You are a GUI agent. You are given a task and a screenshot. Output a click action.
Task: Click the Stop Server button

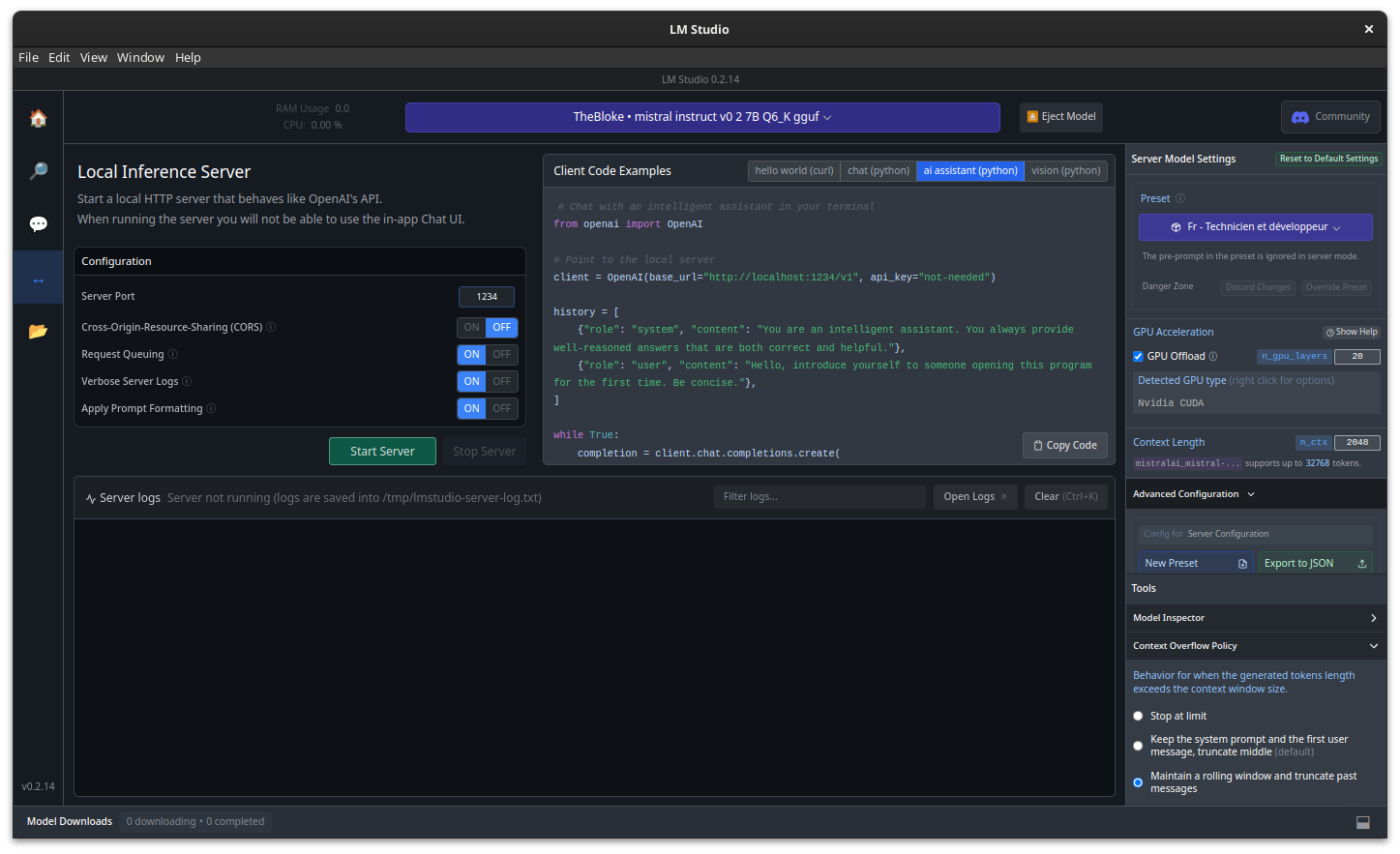[484, 452]
